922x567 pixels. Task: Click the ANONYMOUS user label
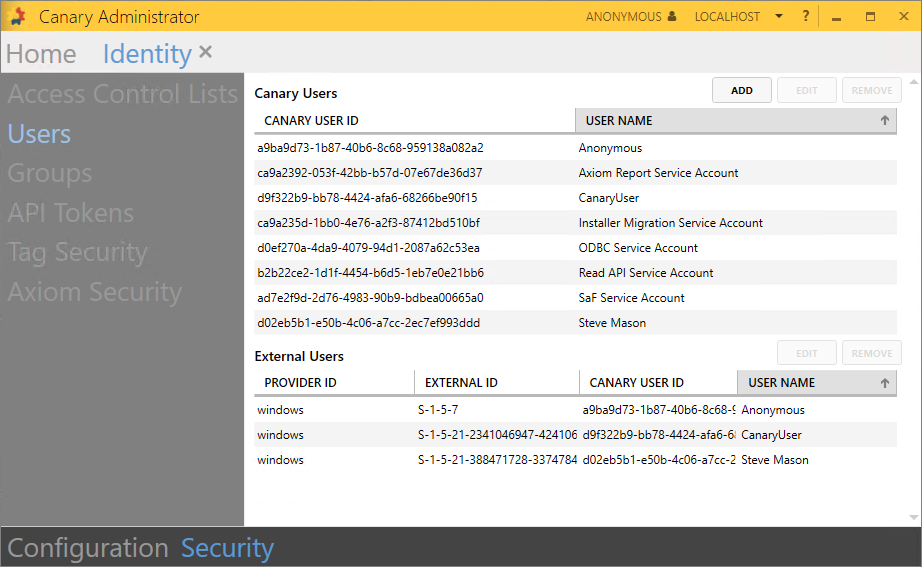pos(623,16)
